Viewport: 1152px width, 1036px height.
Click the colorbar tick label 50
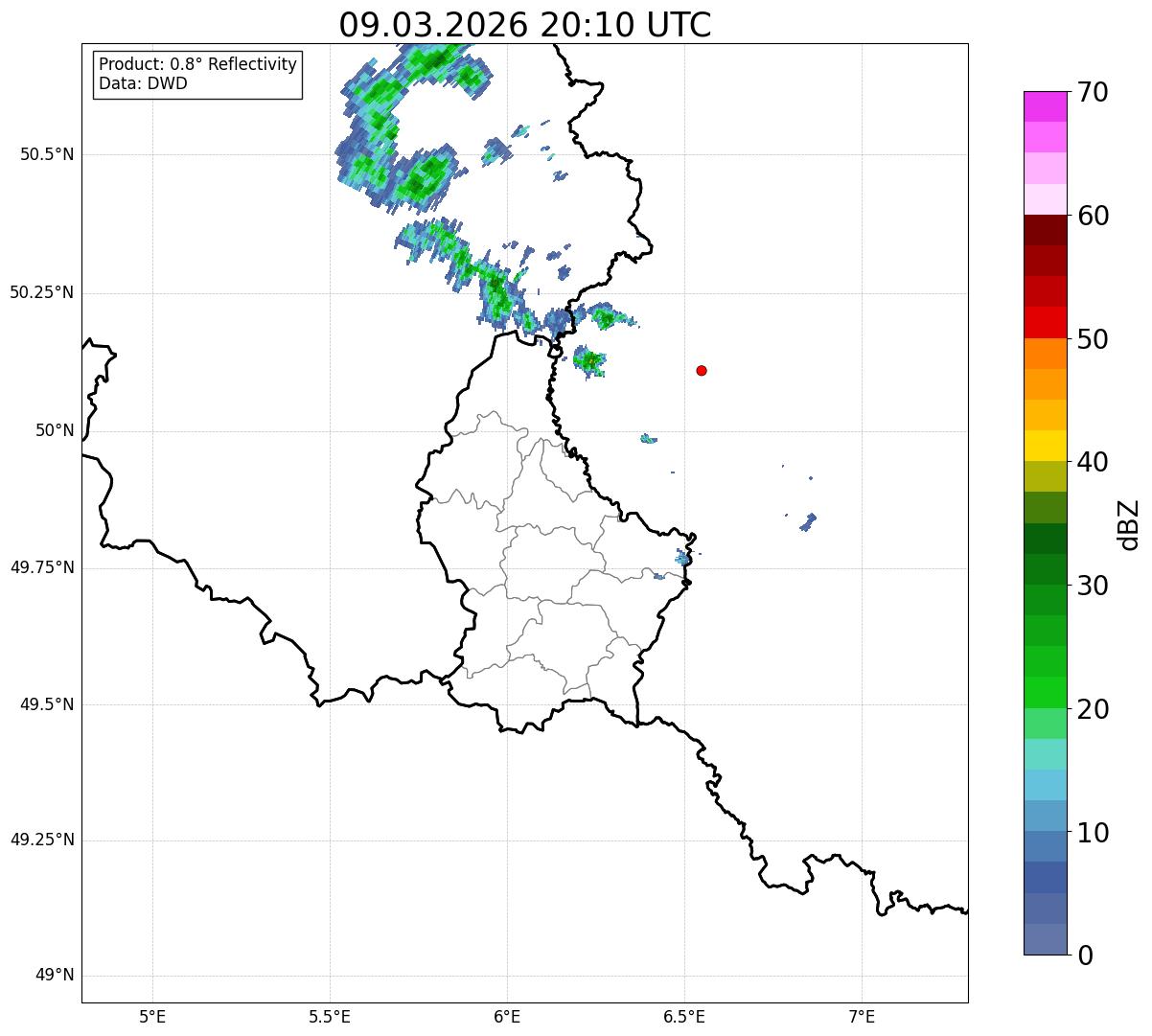(1093, 339)
